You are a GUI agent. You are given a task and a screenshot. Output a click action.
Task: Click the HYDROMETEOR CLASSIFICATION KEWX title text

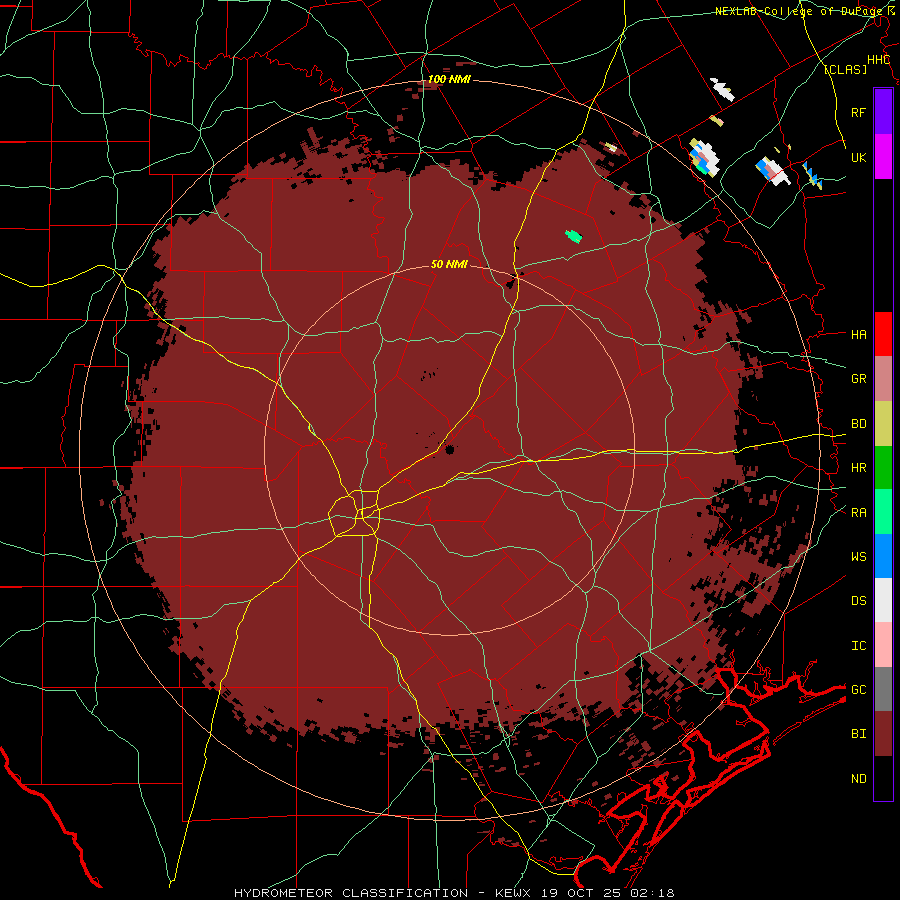(x=454, y=893)
